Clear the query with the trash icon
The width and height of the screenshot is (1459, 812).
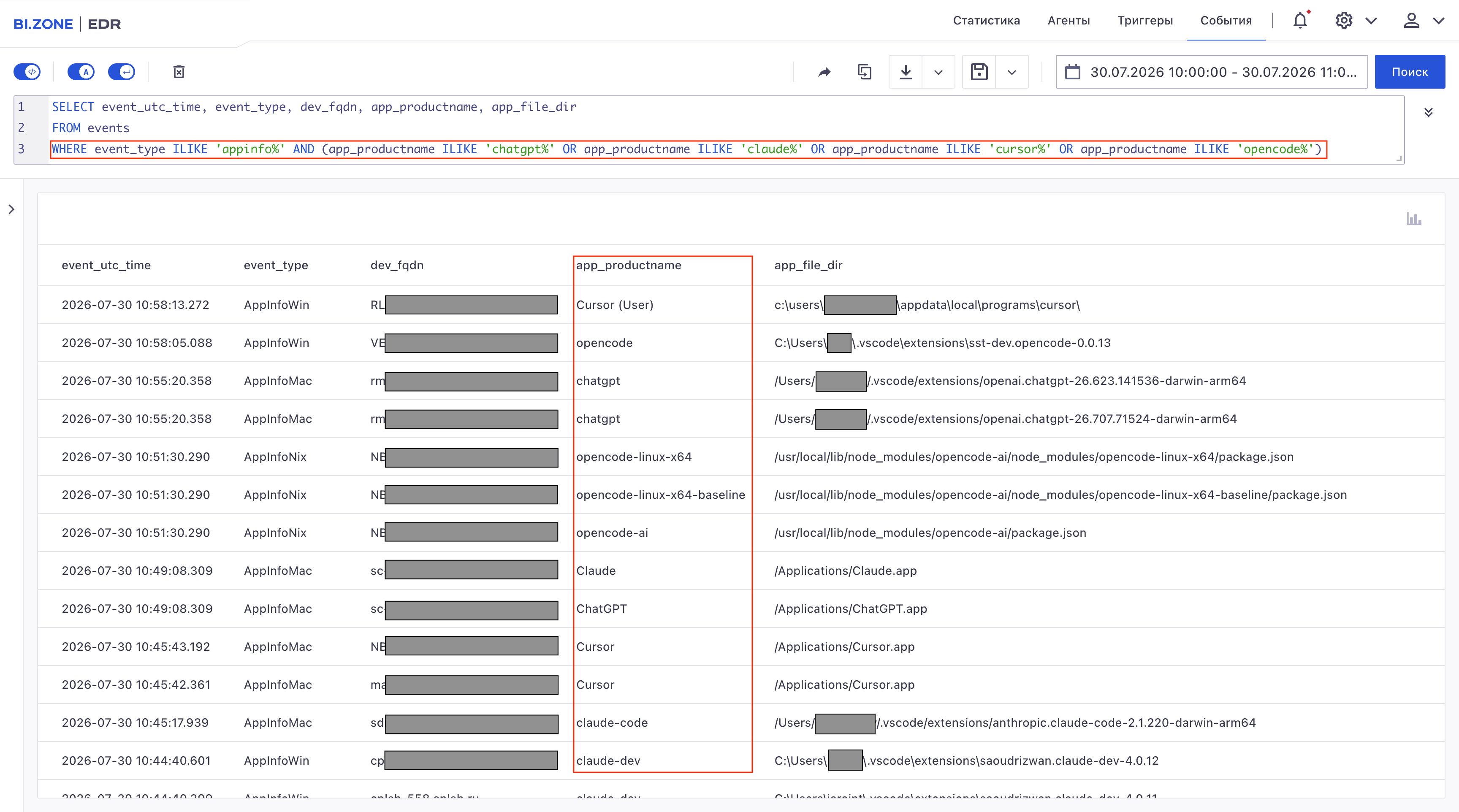179,72
